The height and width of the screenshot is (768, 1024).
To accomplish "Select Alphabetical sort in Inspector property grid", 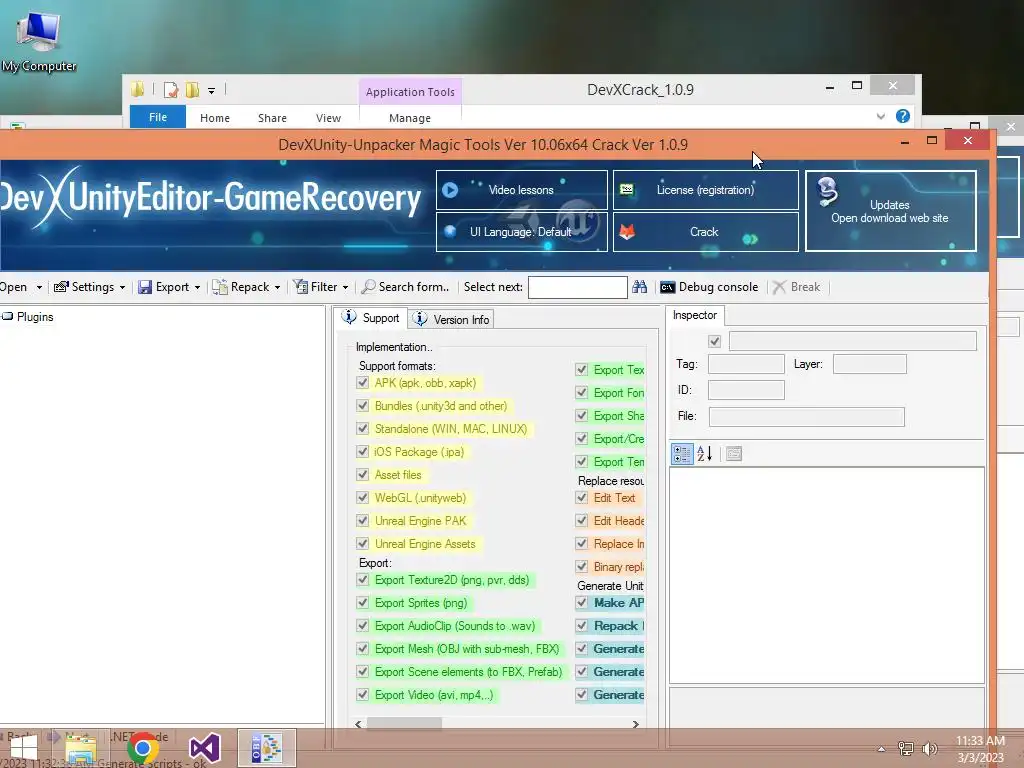I will point(705,454).
